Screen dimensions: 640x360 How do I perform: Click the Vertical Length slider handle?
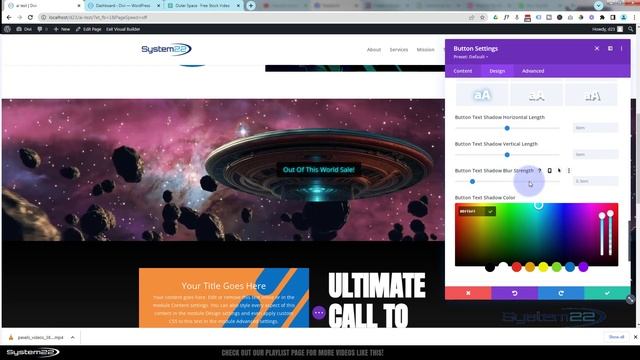[507, 155]
